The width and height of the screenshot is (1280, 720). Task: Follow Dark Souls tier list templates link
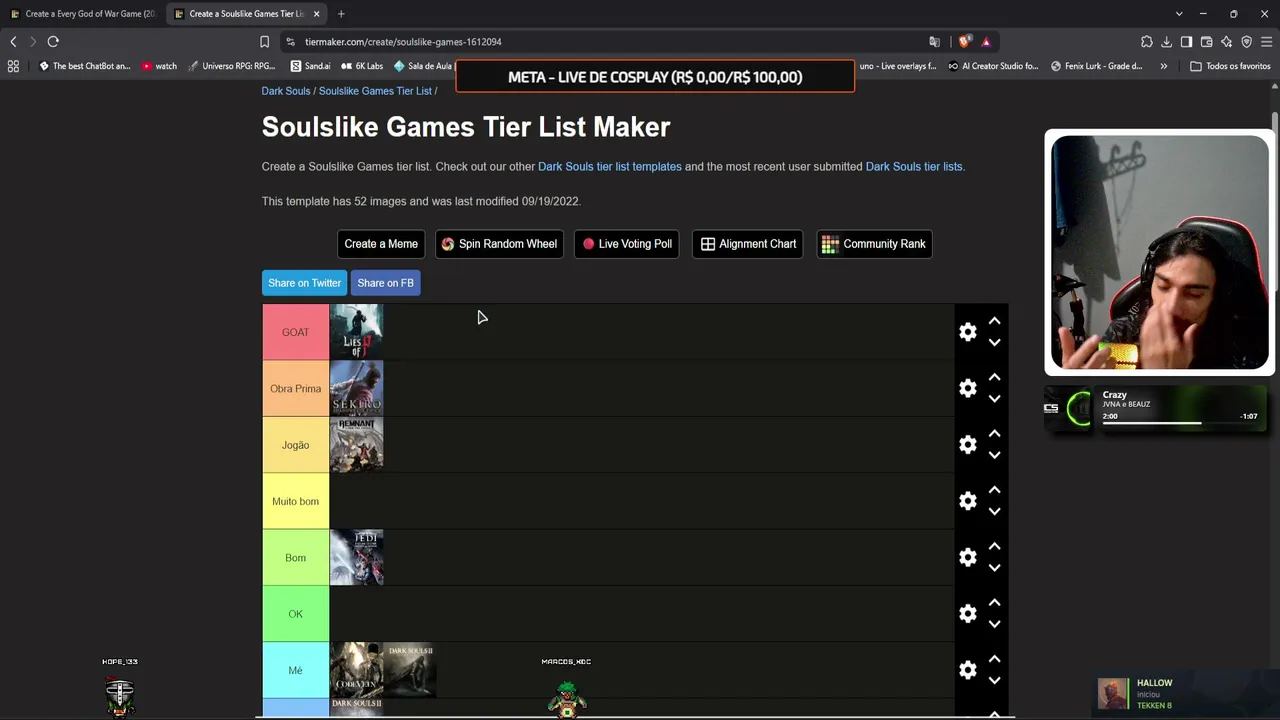(x=610, y=167)
